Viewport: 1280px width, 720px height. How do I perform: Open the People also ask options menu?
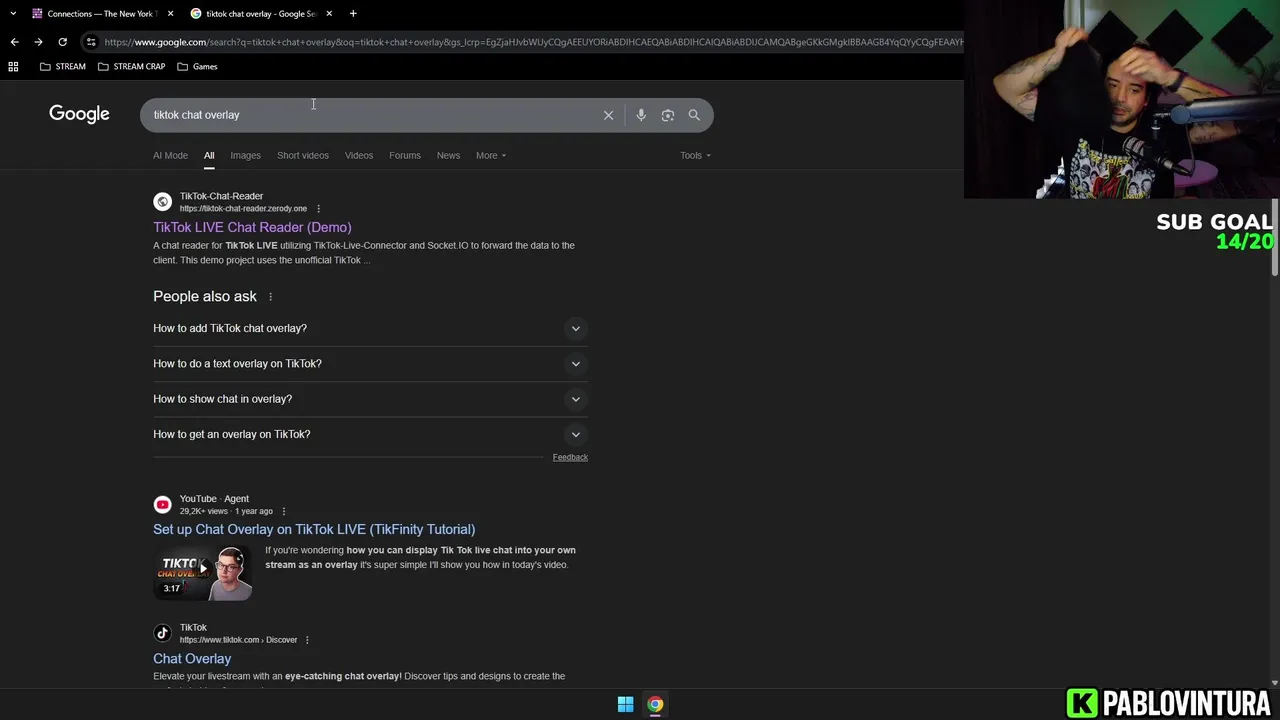tap(270, 297)
